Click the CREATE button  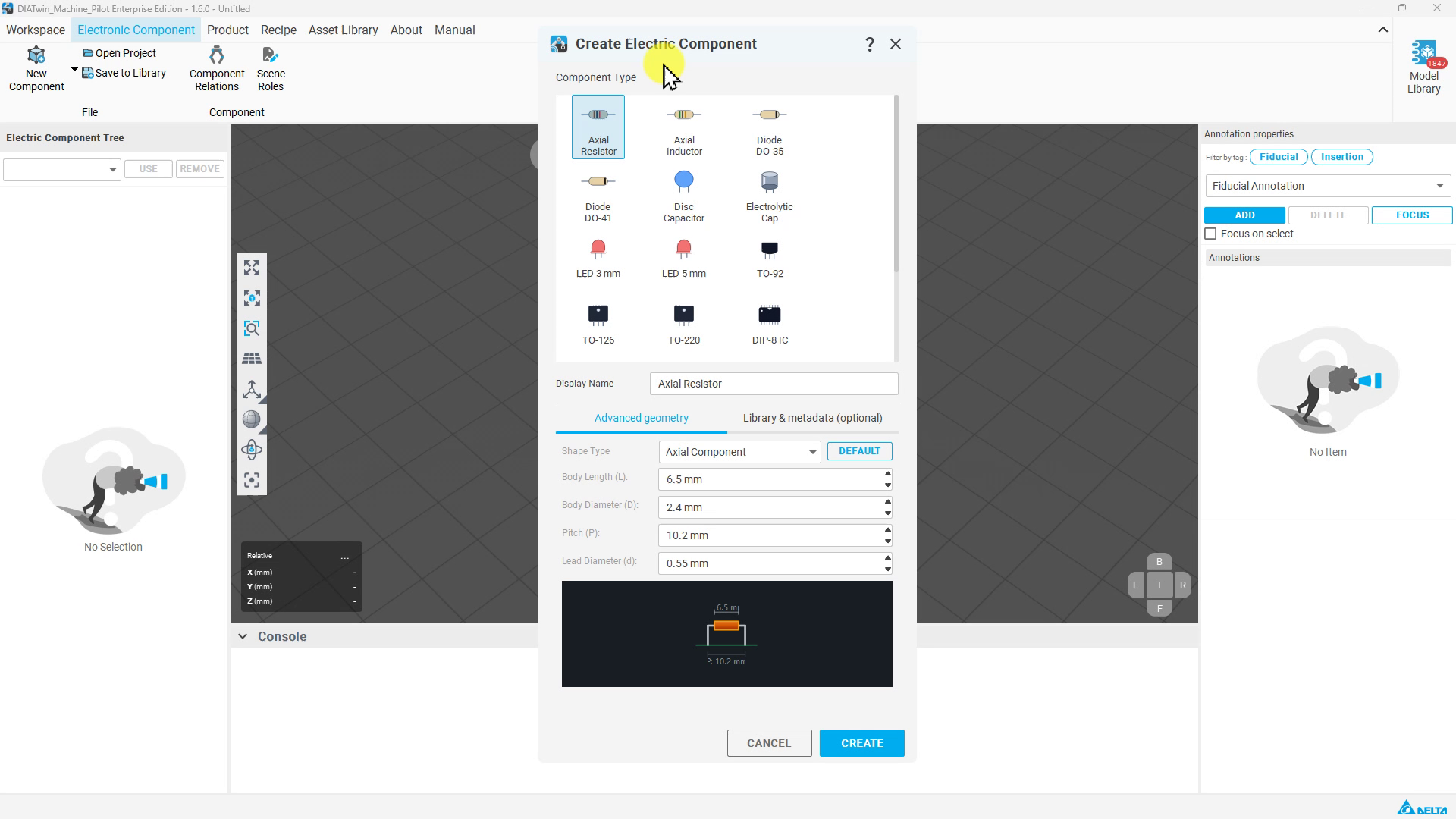coord(862,743)
